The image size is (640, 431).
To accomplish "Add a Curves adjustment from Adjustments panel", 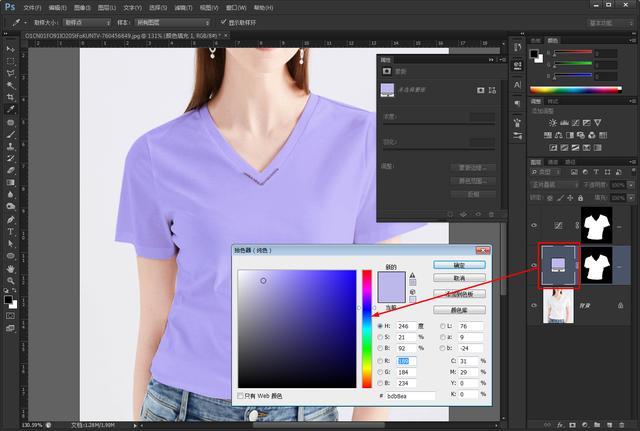I will click(x=576, y=122).
